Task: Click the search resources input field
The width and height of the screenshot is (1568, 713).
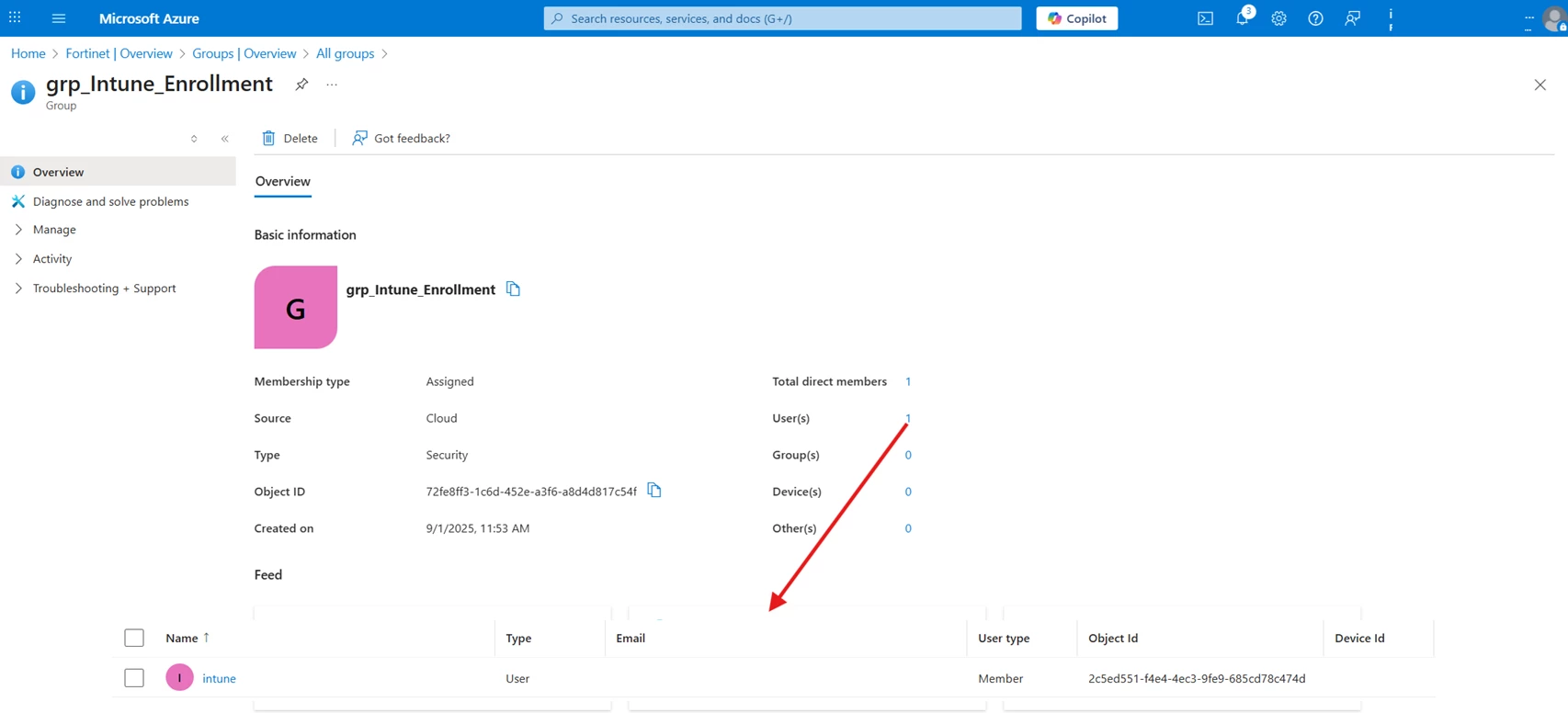Action: pos(782,18)
